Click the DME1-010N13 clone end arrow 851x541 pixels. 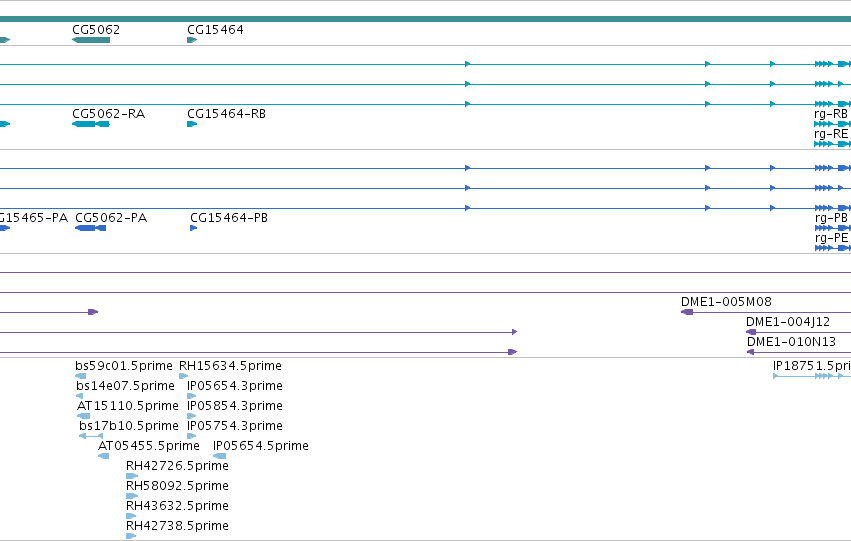pyautogui.click(x=750, y=352)
